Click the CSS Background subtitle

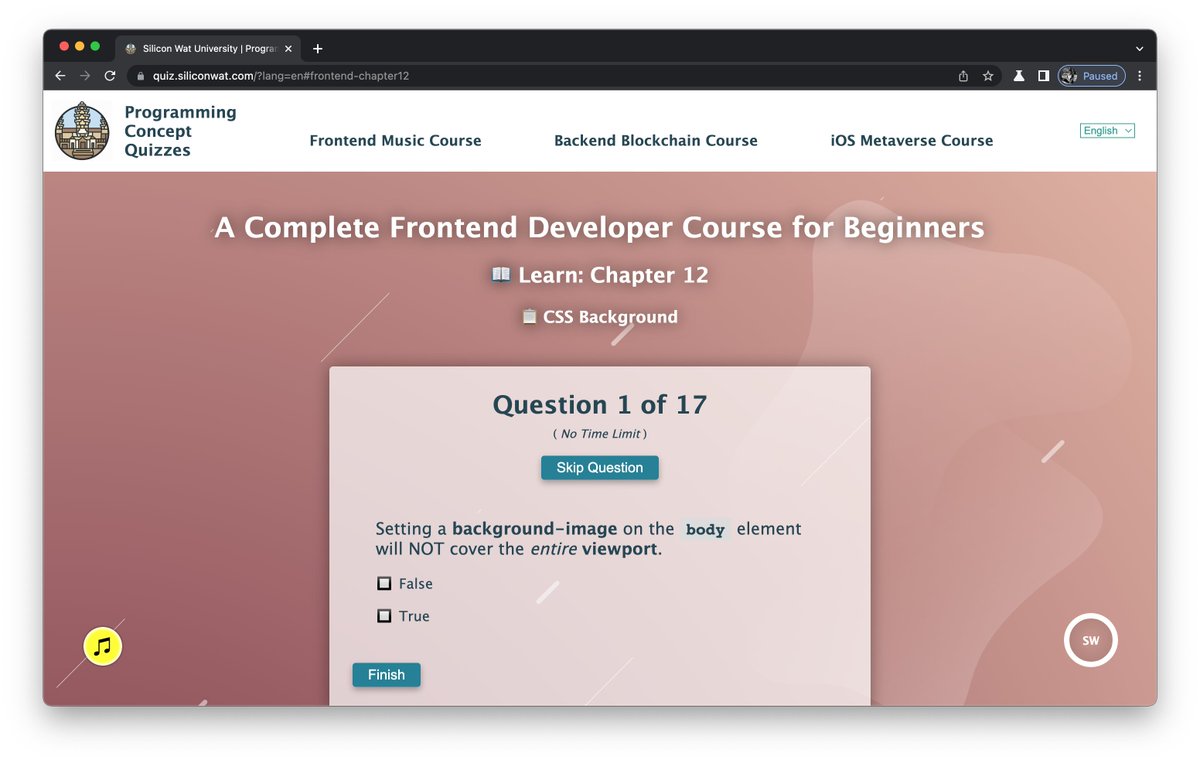tap(600, 317)
